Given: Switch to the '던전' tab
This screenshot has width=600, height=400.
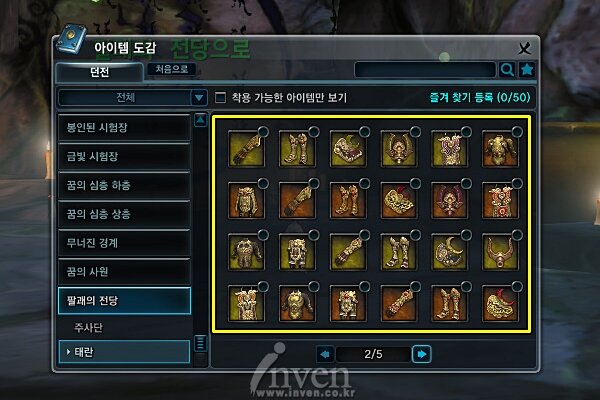Looking at the screenshot, I should [99, 72].
